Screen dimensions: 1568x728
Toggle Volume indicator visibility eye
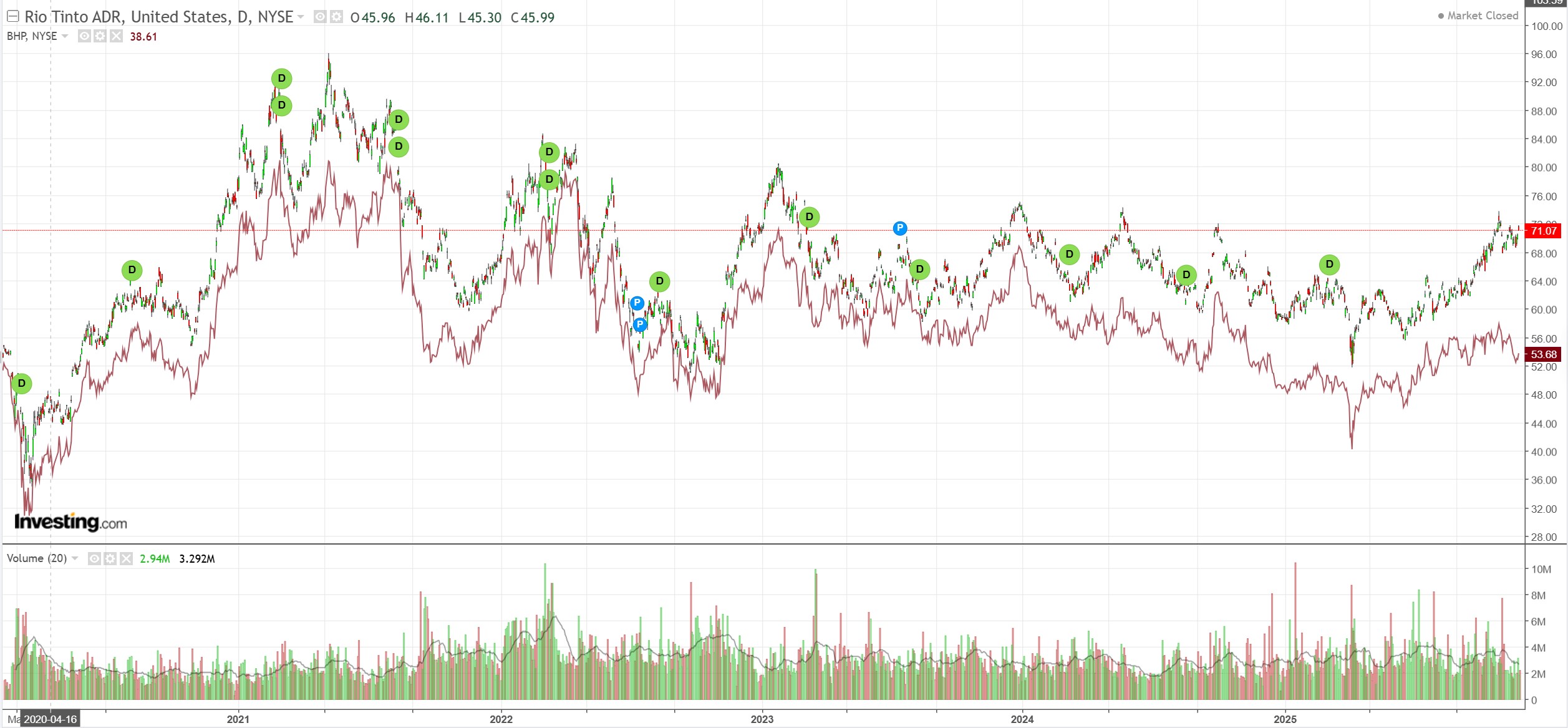pyautogui.click(x=94, y=558)
